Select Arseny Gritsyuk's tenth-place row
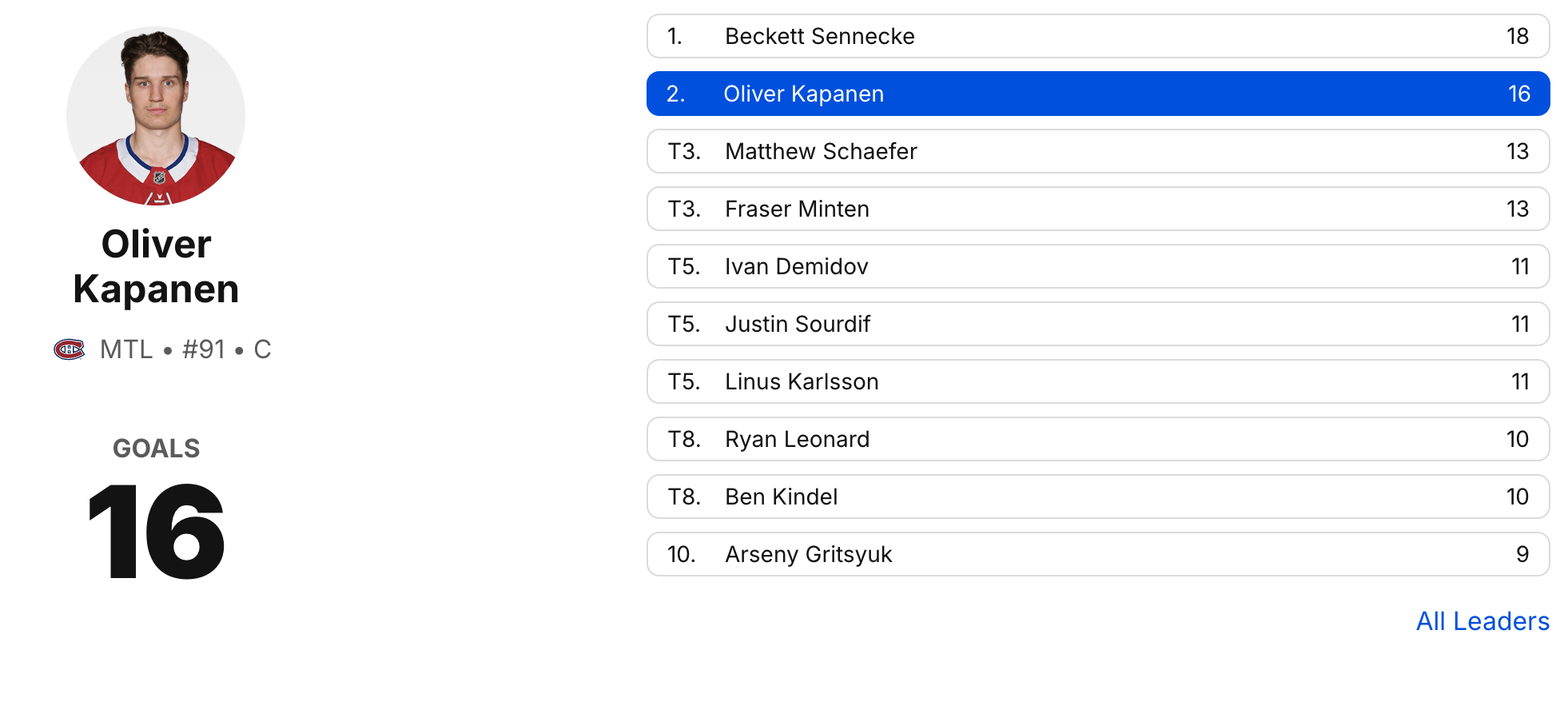 pyautogui.click(x=1097, y=554)
